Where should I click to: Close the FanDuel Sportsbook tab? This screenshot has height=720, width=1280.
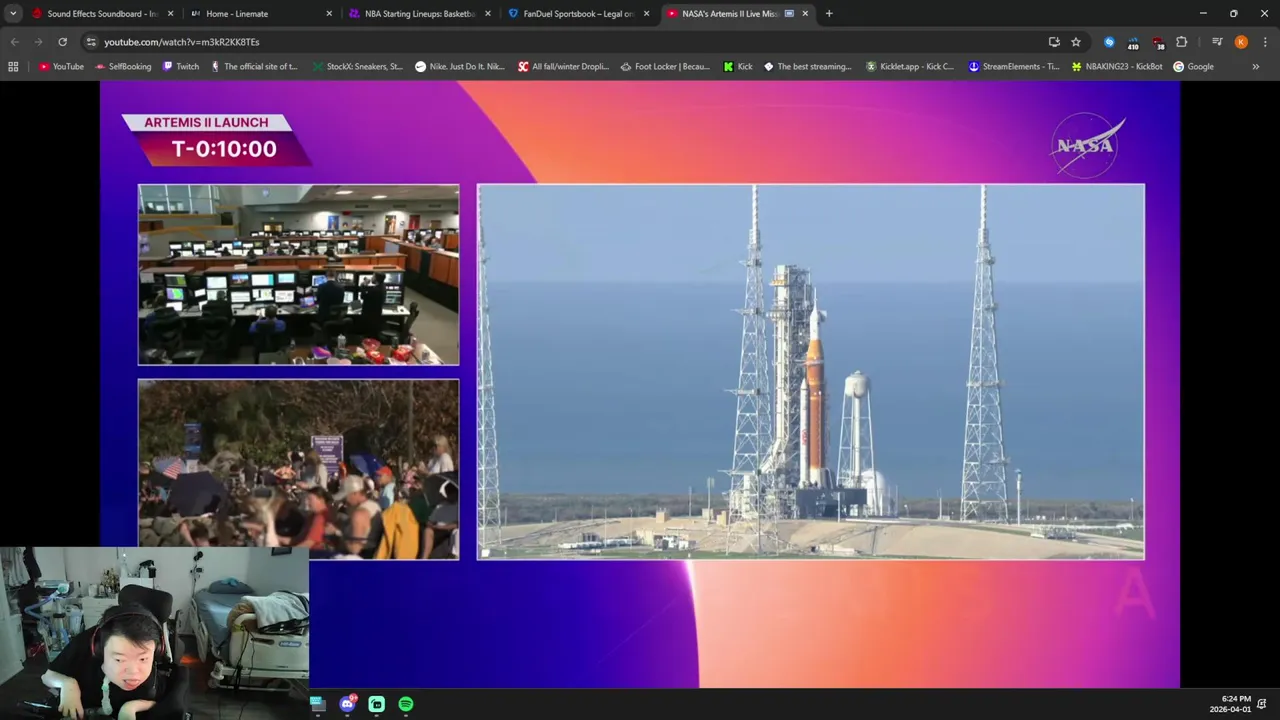tap(646, 14)
